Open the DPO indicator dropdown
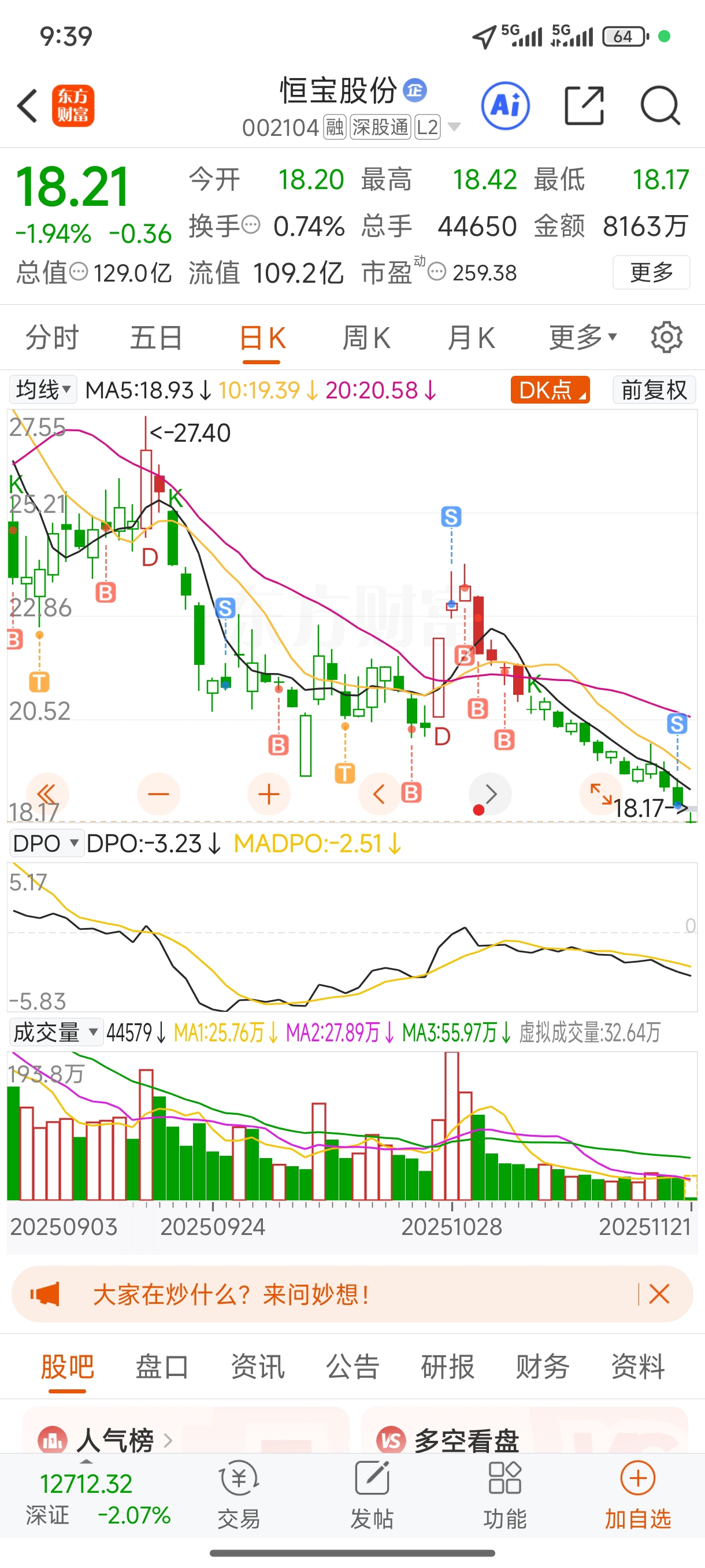Viewport: 705px width, 1568px height. pos(46,844)
